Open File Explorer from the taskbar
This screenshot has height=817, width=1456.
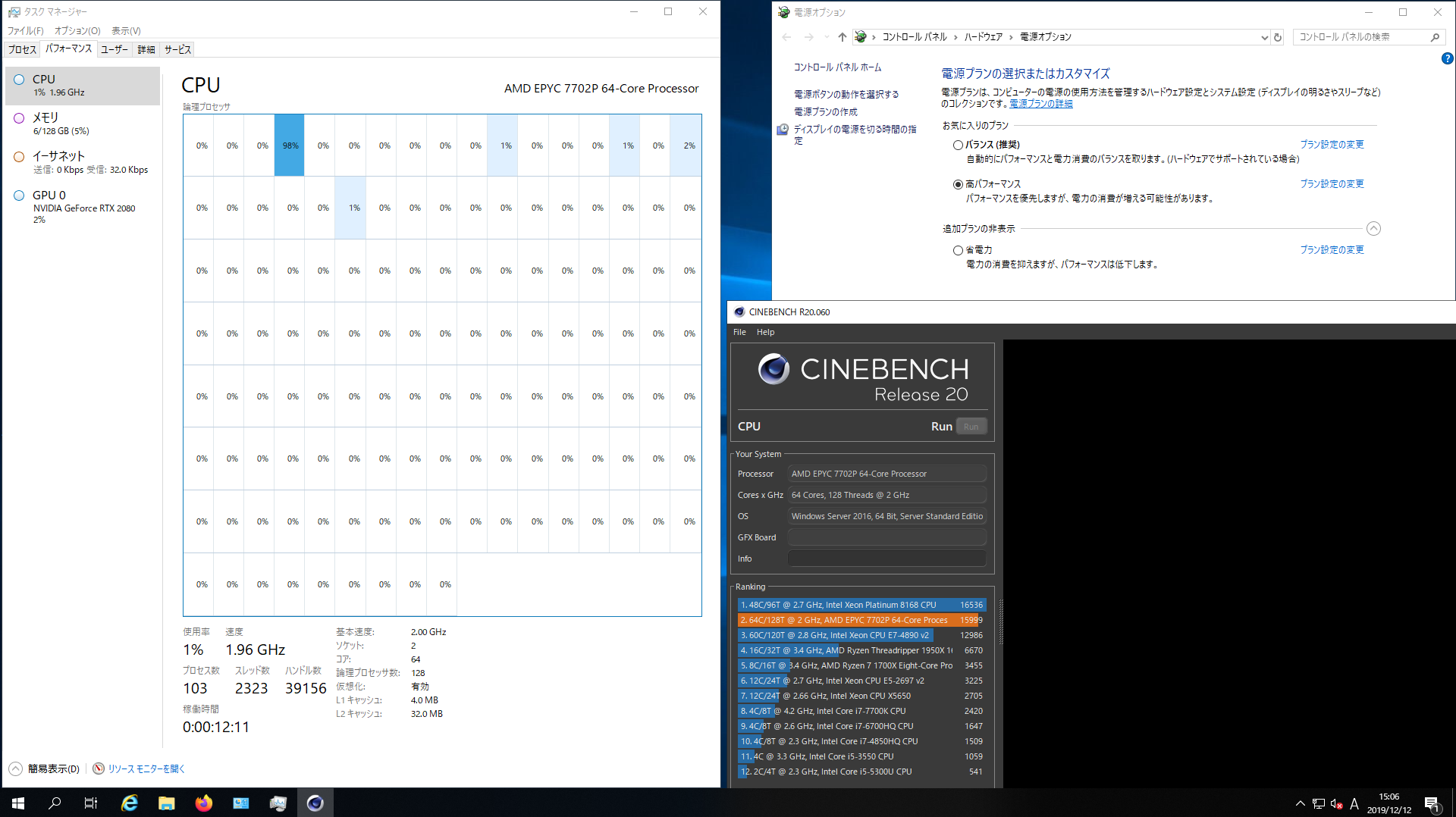(167, 803)
